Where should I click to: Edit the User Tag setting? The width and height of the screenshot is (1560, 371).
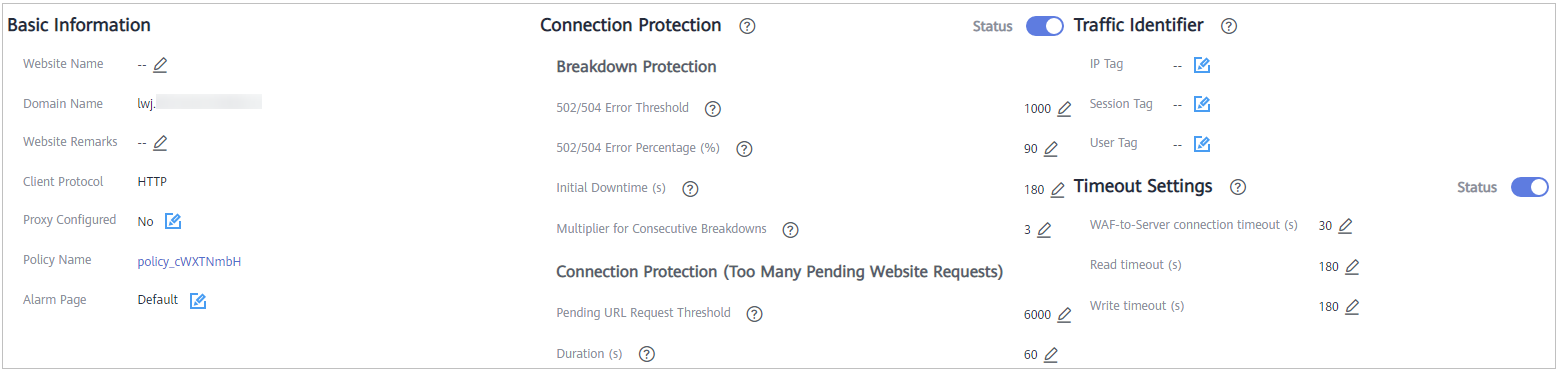pos(1203,144)
